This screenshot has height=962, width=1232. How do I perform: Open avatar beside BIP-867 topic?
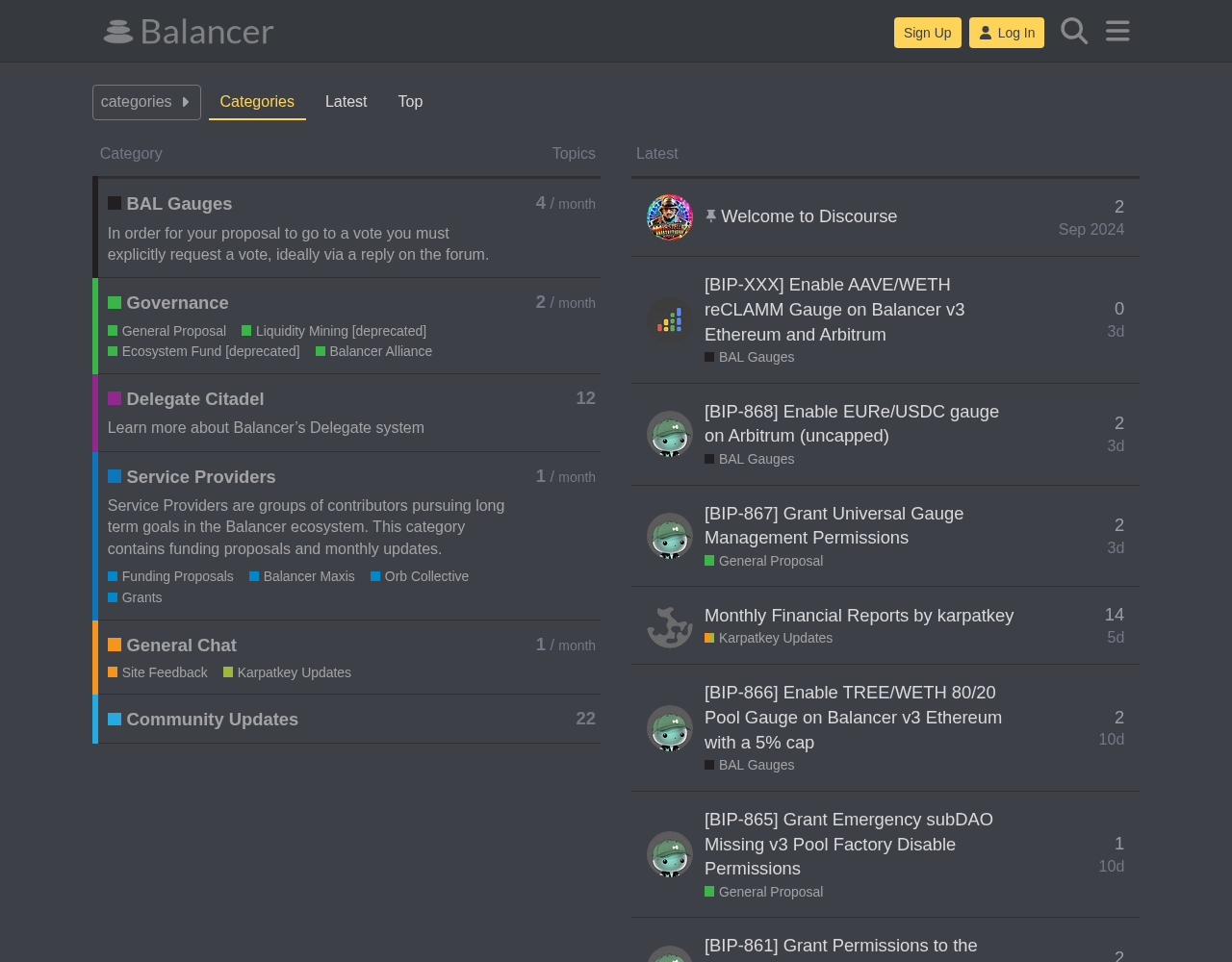click(x=670, y=536)
